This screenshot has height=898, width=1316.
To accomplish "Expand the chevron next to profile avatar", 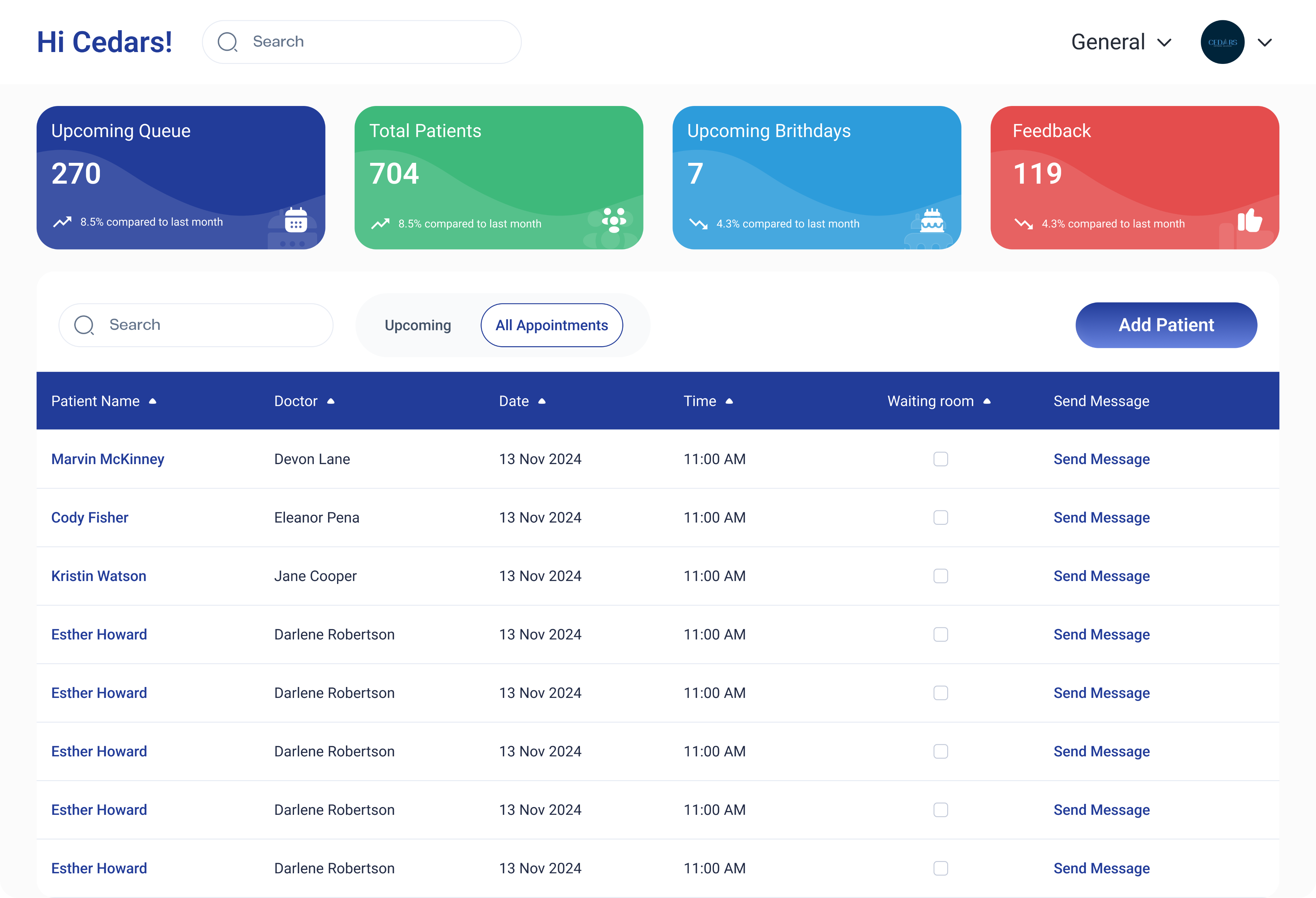I will click(1265, 42).
